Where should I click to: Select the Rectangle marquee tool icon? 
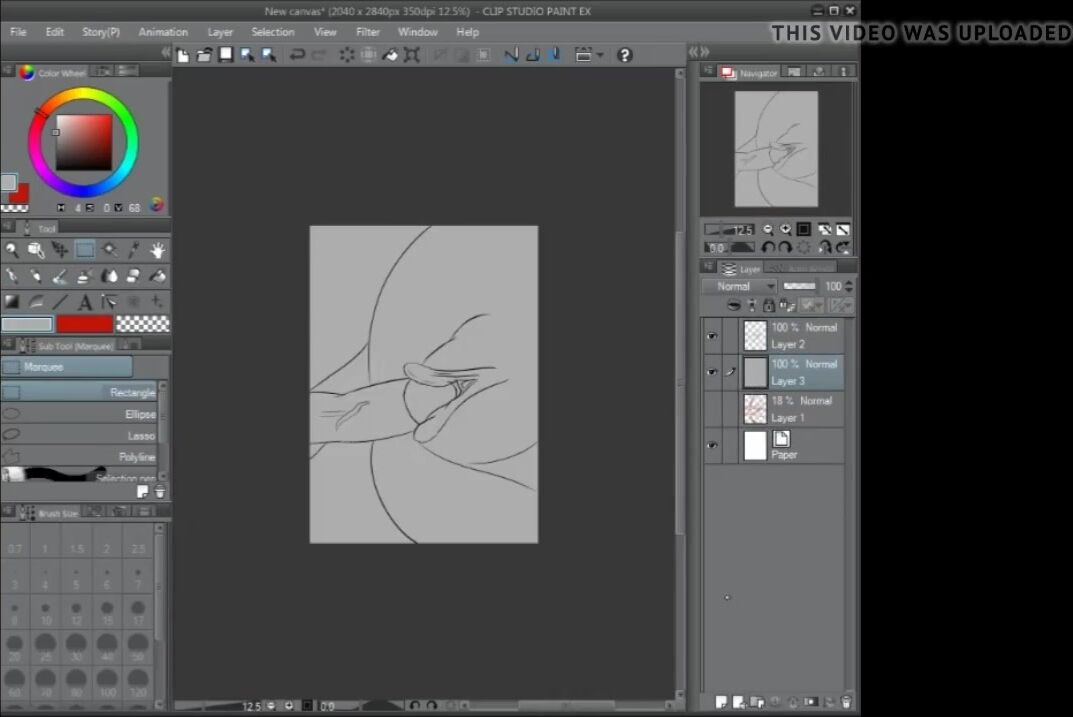coord(85,250)
